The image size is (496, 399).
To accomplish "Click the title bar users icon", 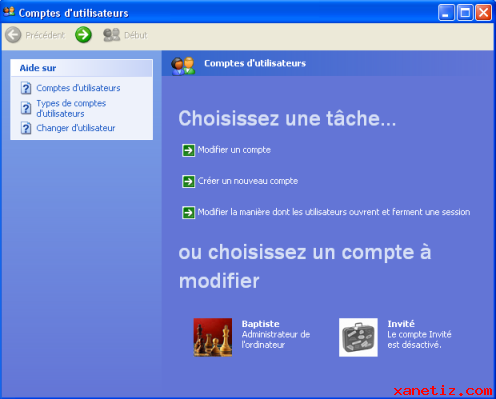I will point(9,12).
